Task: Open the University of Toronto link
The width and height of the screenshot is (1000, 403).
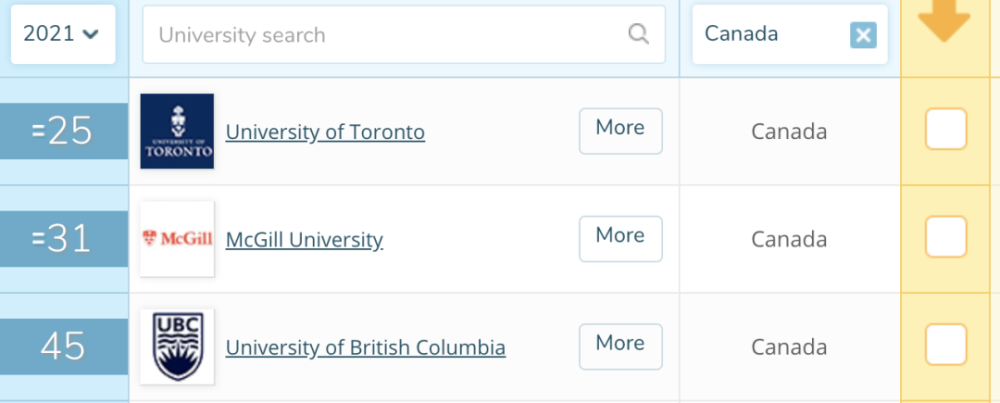Action: click(325, 132)
